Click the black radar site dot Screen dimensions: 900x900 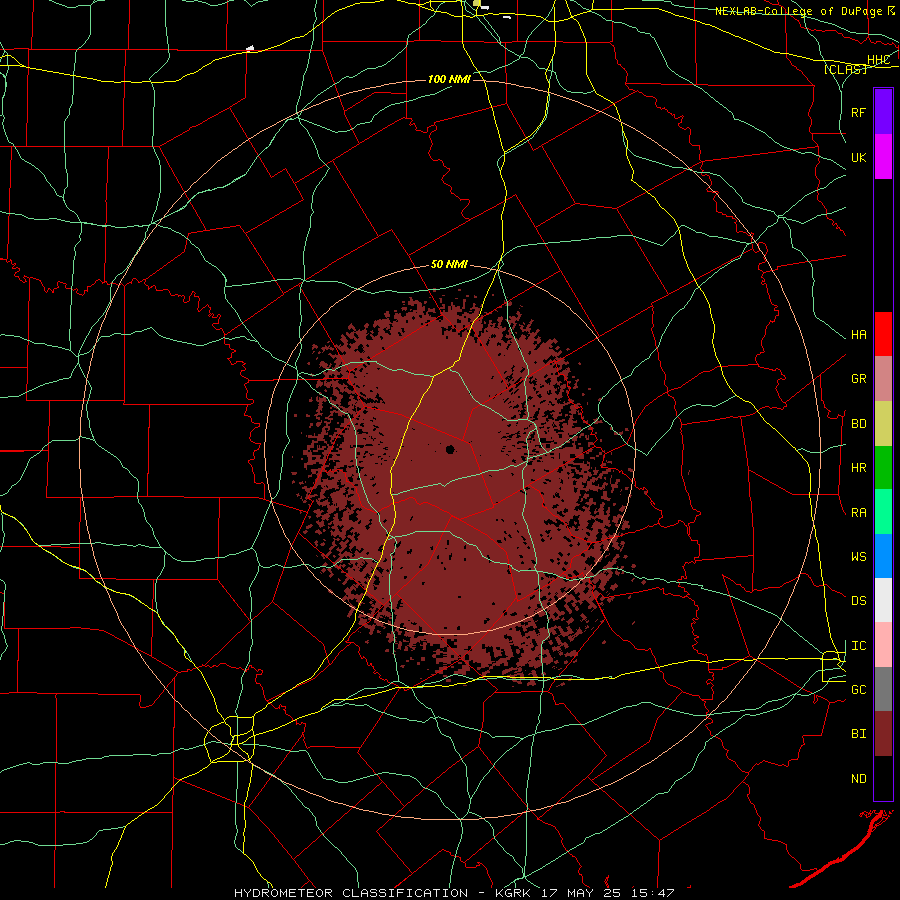pos(450,449)
